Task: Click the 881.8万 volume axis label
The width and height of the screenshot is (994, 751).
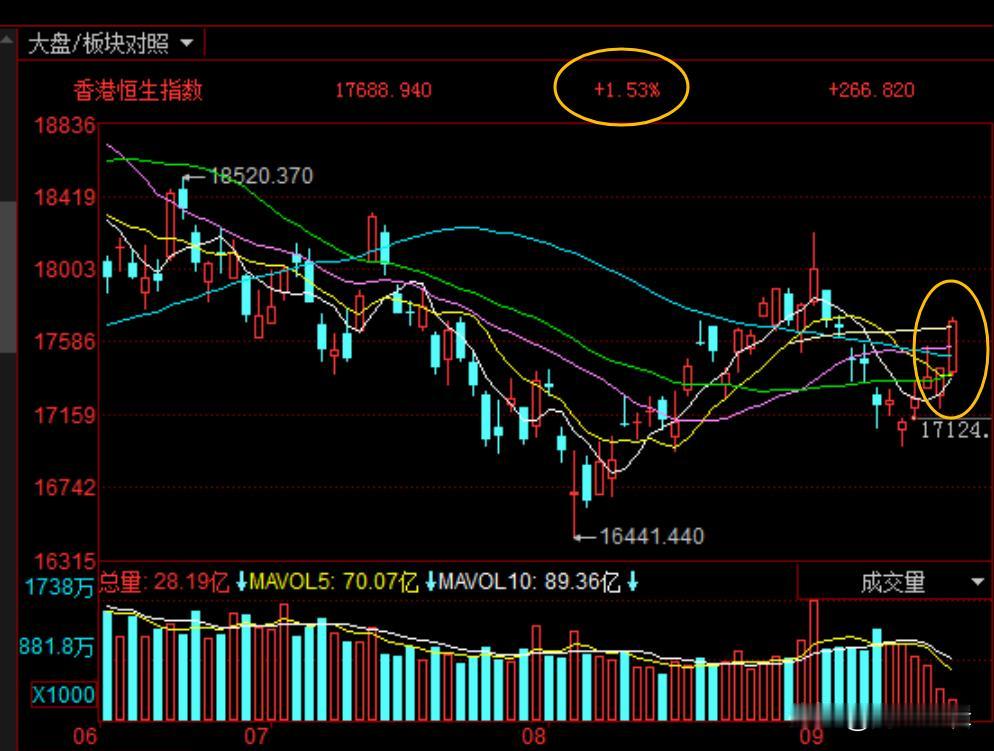Action: [x=56, y=647]
